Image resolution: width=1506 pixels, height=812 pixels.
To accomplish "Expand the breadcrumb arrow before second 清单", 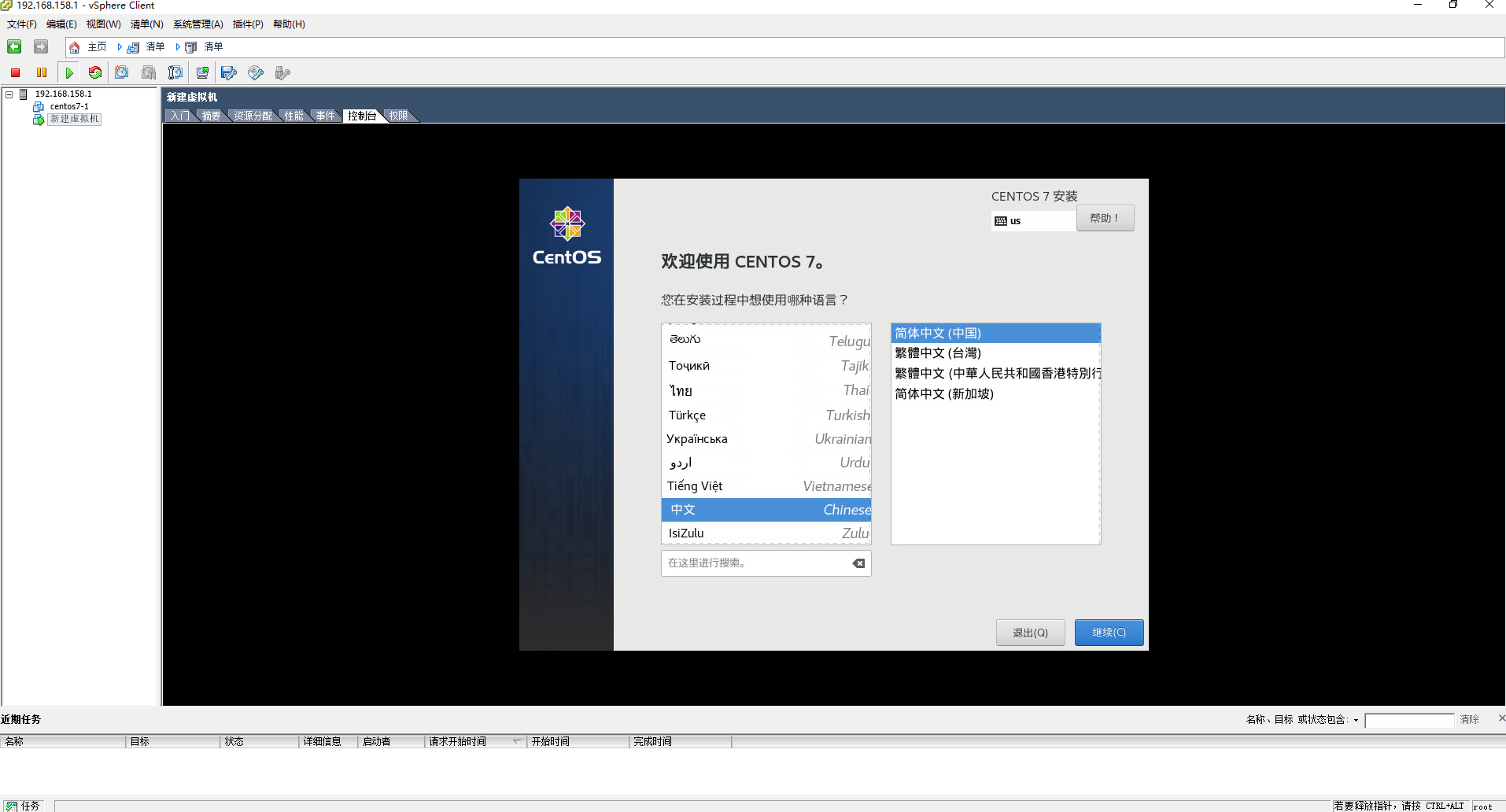I will tap(178, 47).
